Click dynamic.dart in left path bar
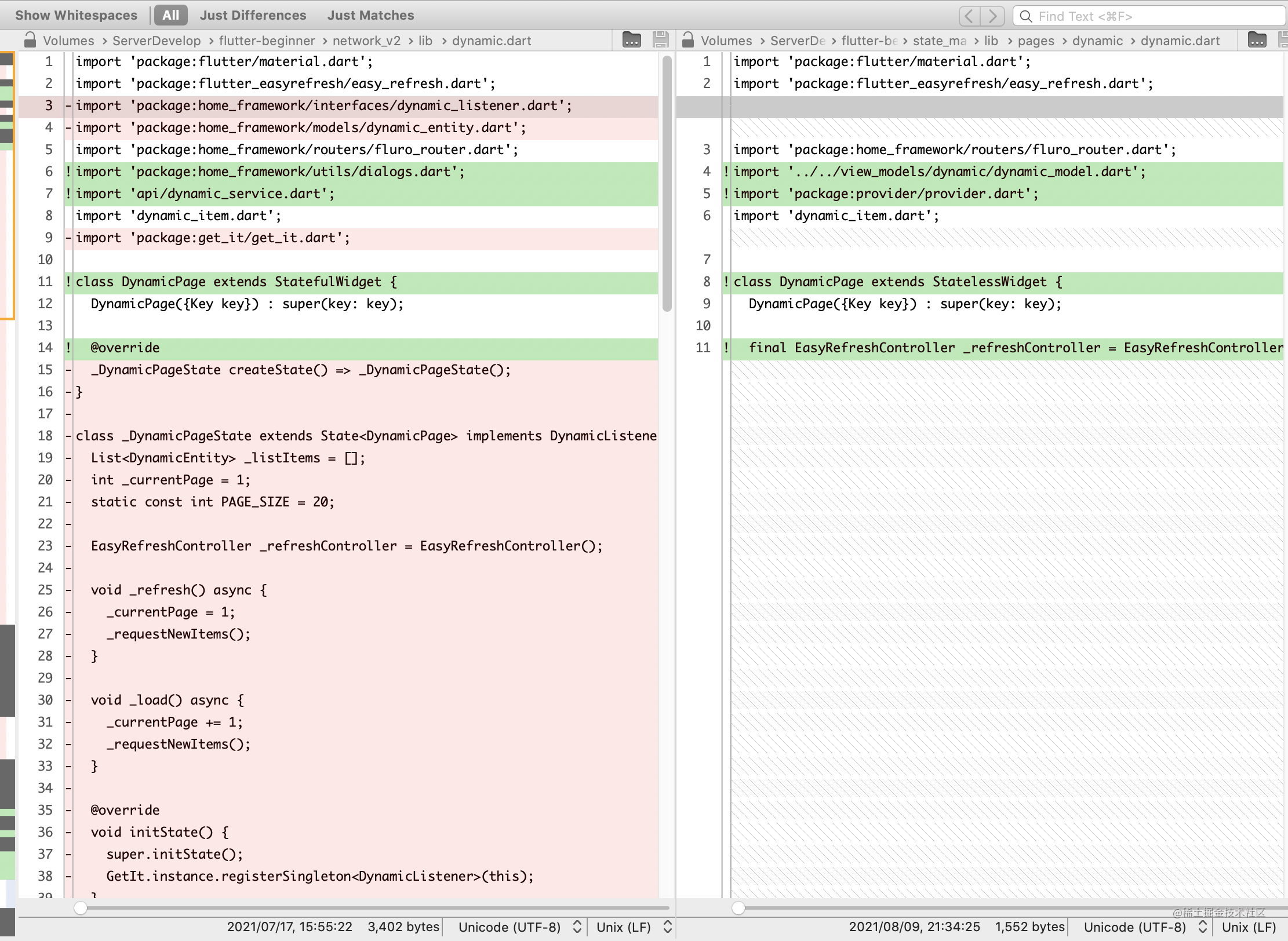This screenshot has height=941, width=1288. 492,41
